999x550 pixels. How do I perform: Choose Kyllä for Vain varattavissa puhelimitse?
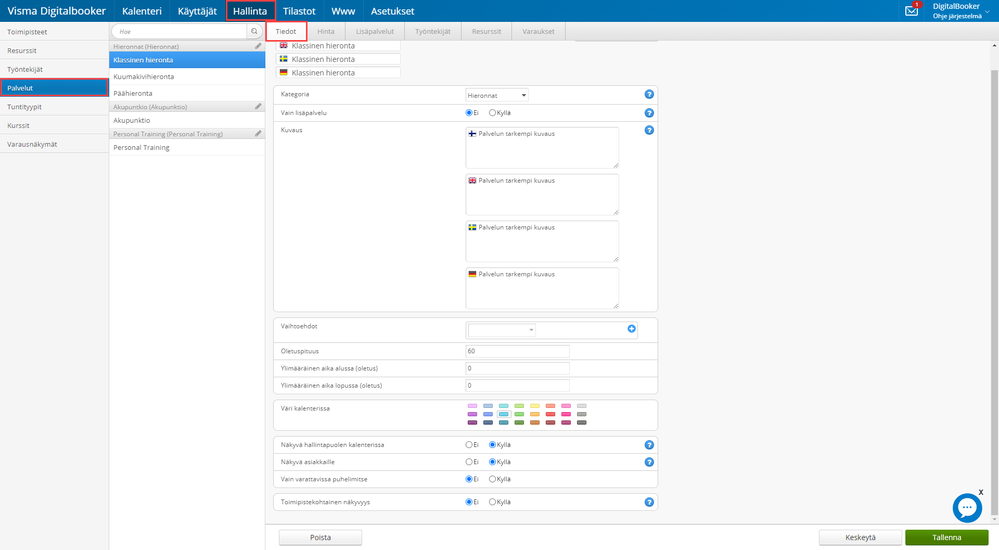tap(493, 479)
